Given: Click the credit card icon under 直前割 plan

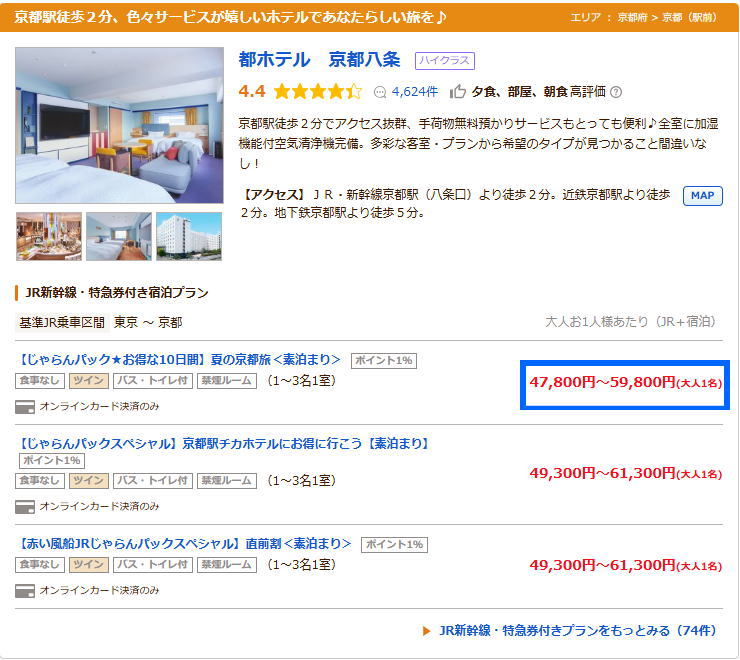Looking at the screenshot, I should tap(25, 591).
